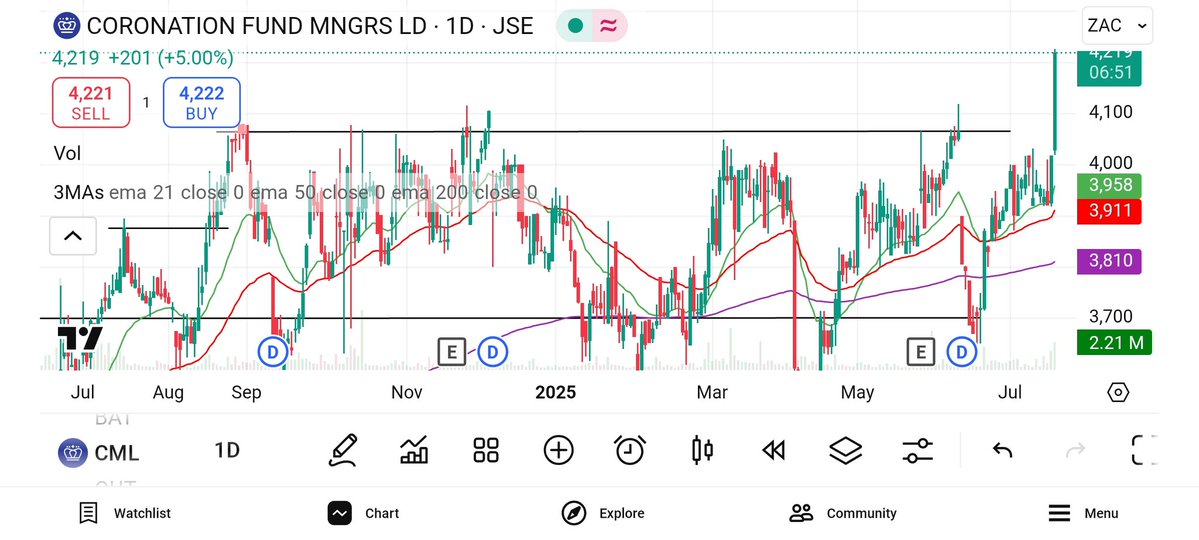This screenshot has height=540, width=1199.
Task: Open the indicators chart icon
Action: click(x=414, y=450)
